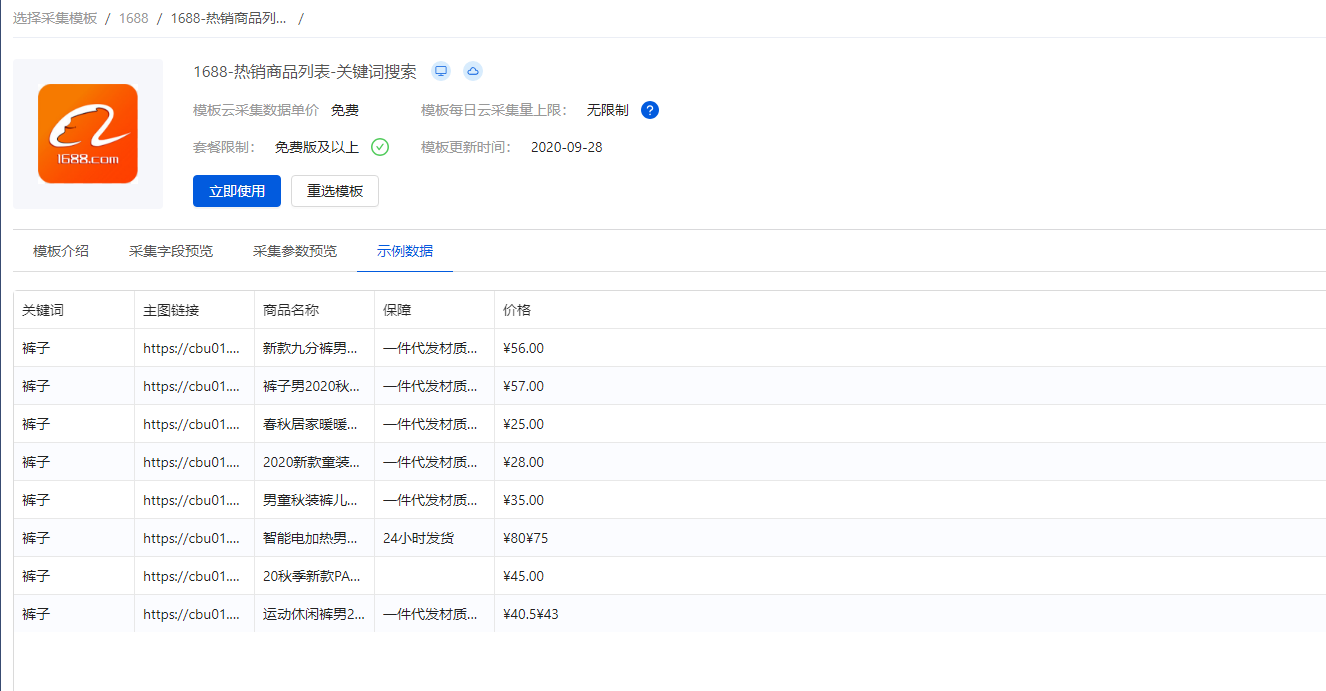Switch to the 模板介绍 tab
The image size is (1326, 691).
pos(61,251)
